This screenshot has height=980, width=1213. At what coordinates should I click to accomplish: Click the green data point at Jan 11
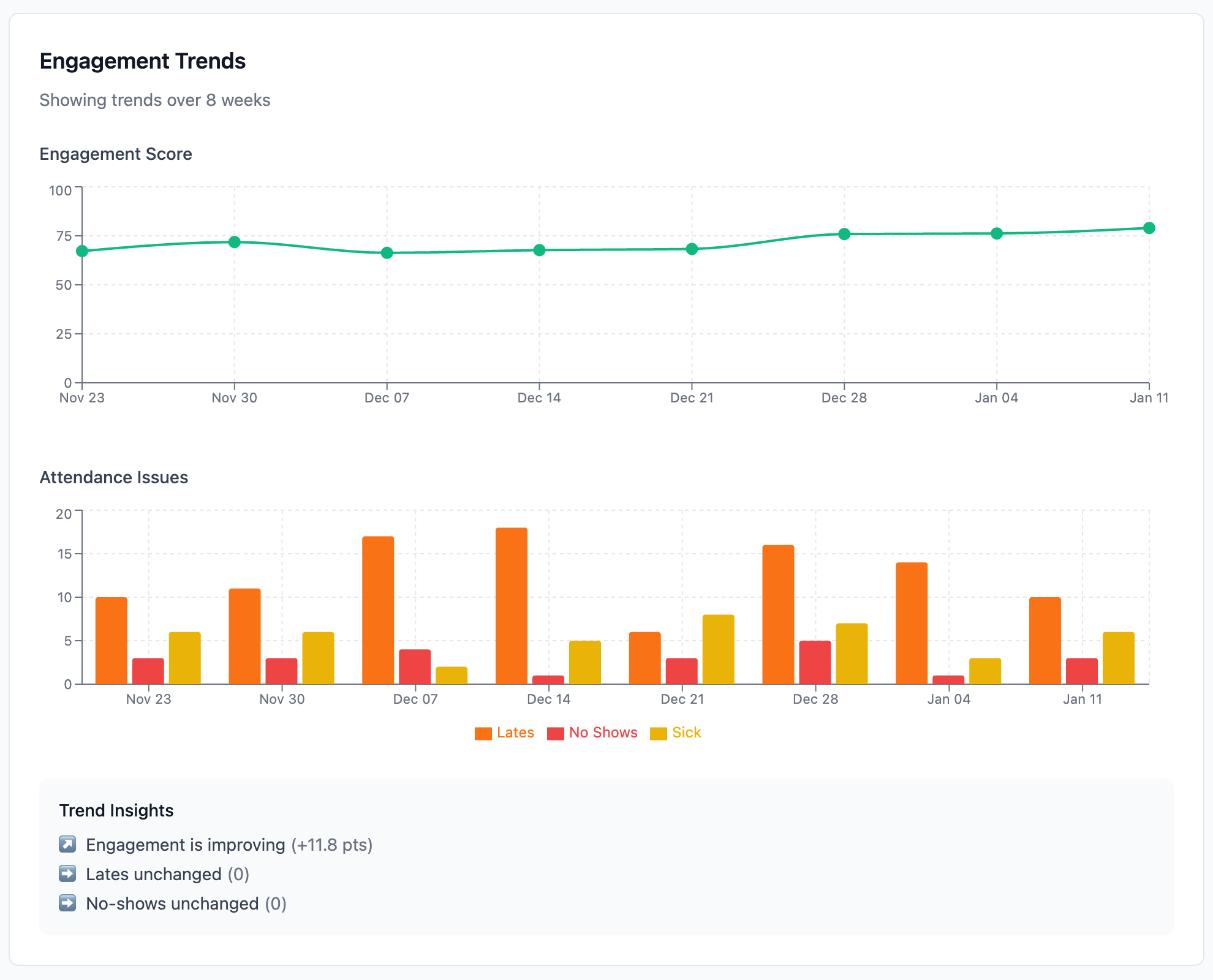click(x=1149, y=227)
